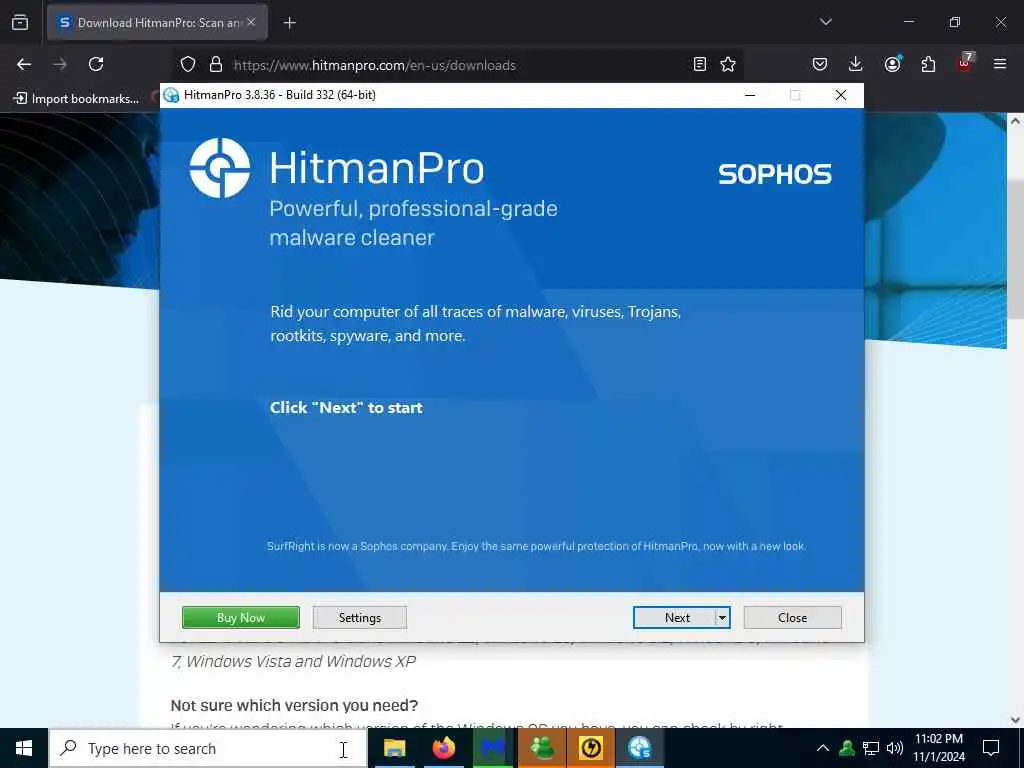
Task: Open the dropdown arrow beside Next
Action: click(722, 618)
